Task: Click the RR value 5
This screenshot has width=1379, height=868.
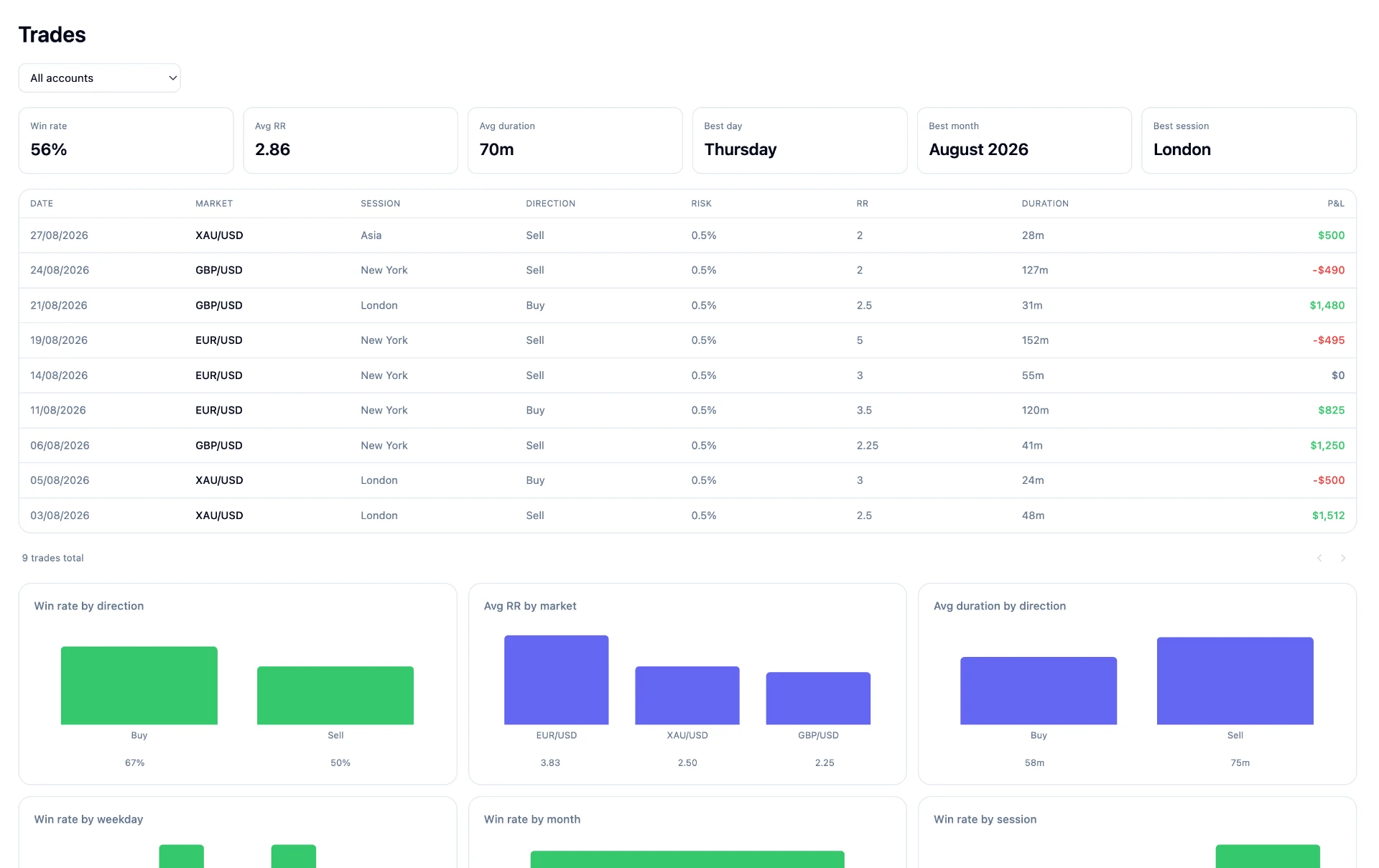Action: point(860,340)
